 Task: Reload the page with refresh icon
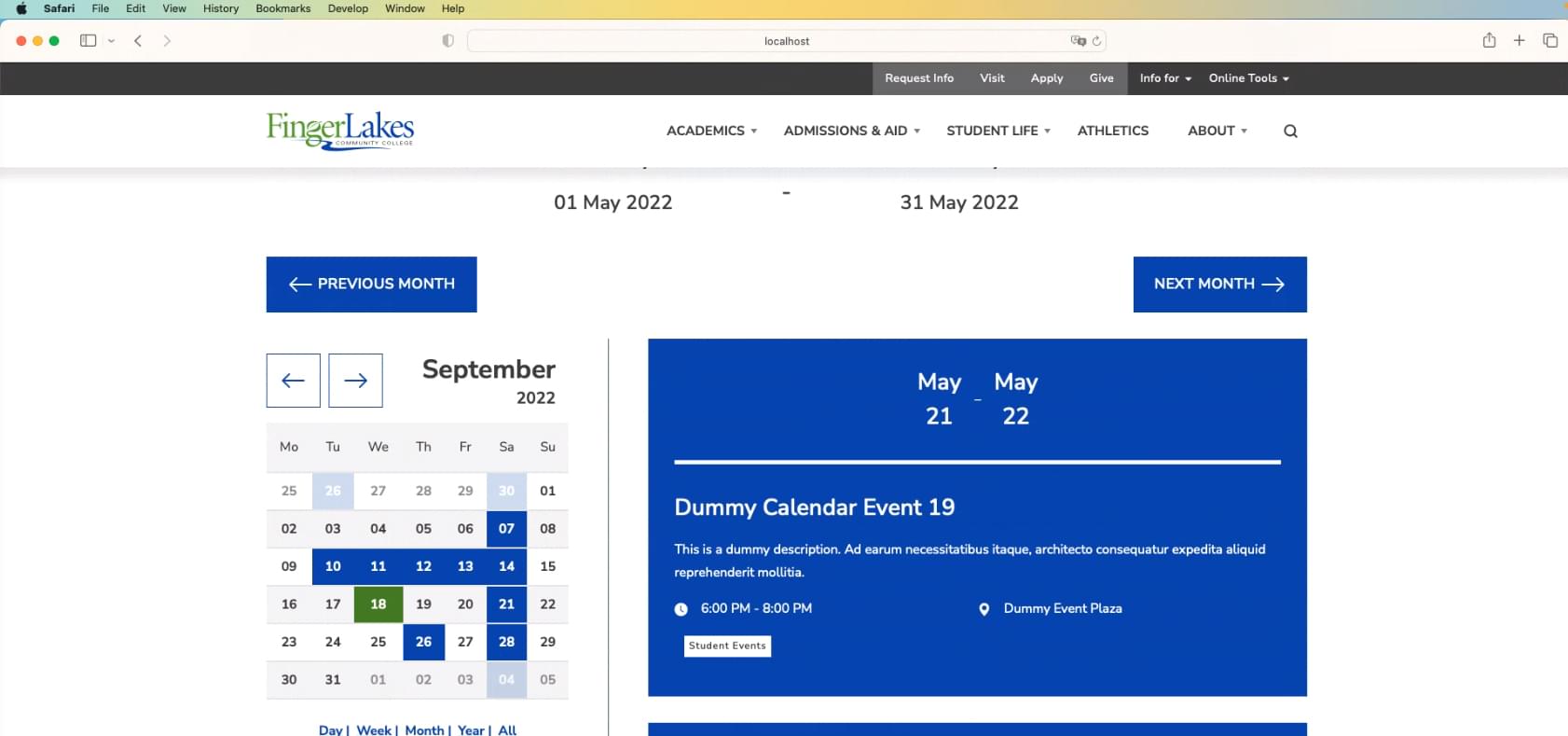[x=1096, y=41]
